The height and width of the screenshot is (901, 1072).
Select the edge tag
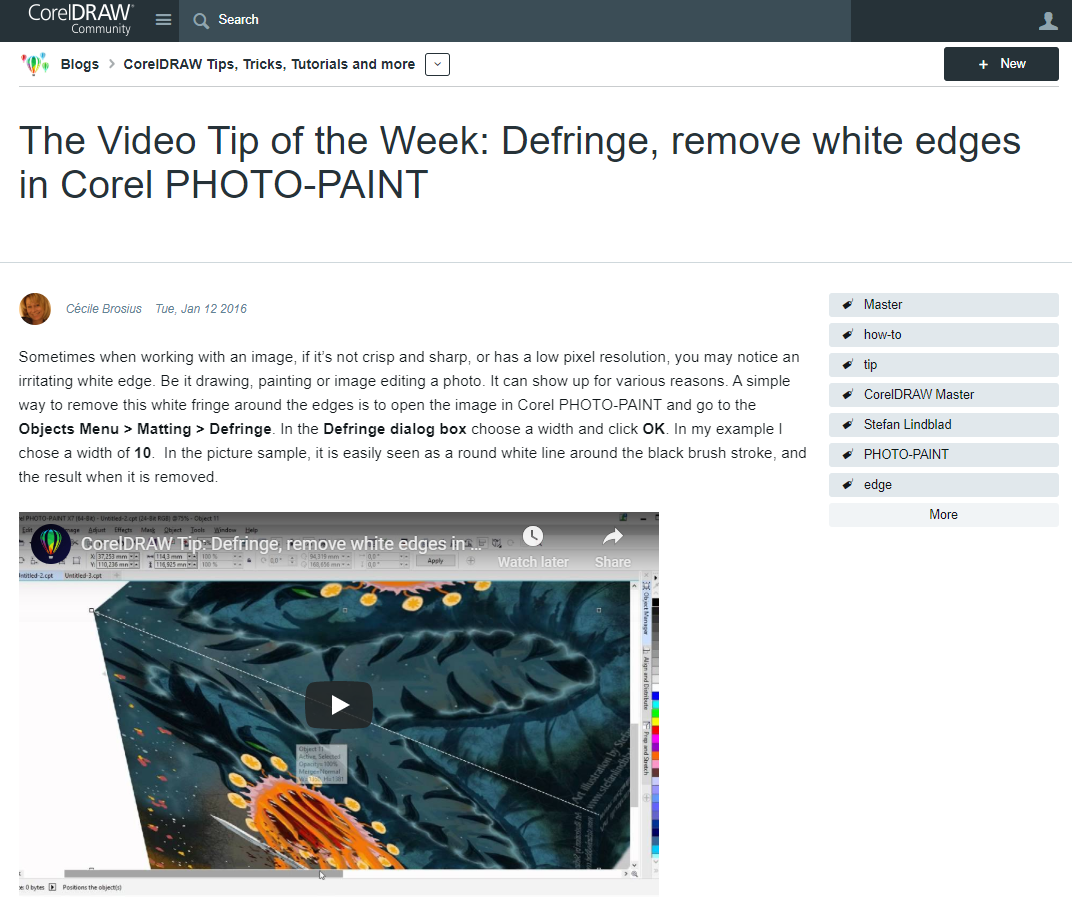[943, 485]
